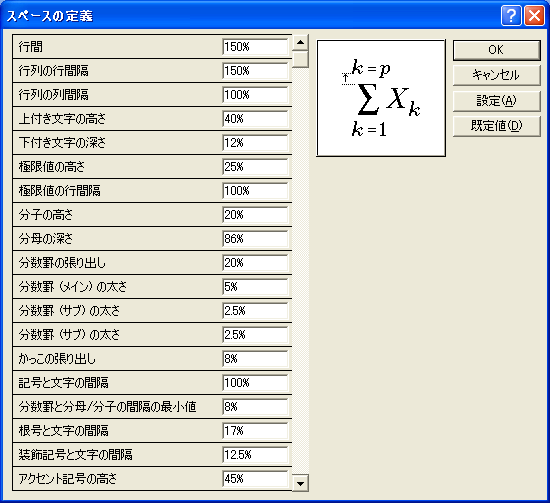Viewport: 550px width, 503px height.
Task: Edit the 根号と文字の間隔 field showing 17%
Action: (255, 431)
